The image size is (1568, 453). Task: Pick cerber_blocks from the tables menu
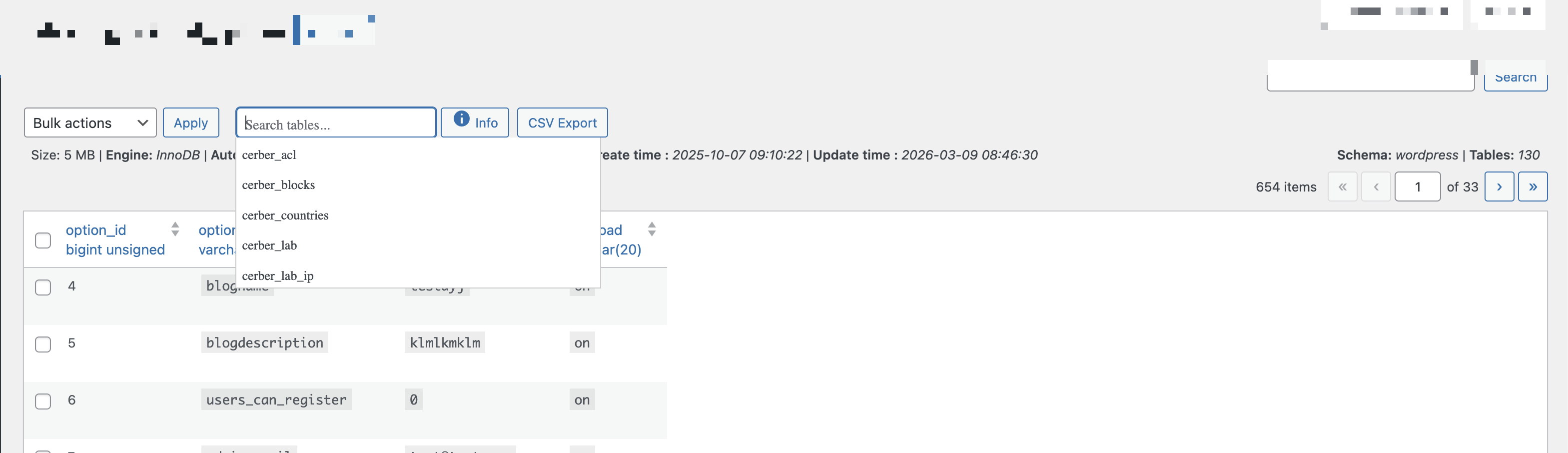point(278,185)
